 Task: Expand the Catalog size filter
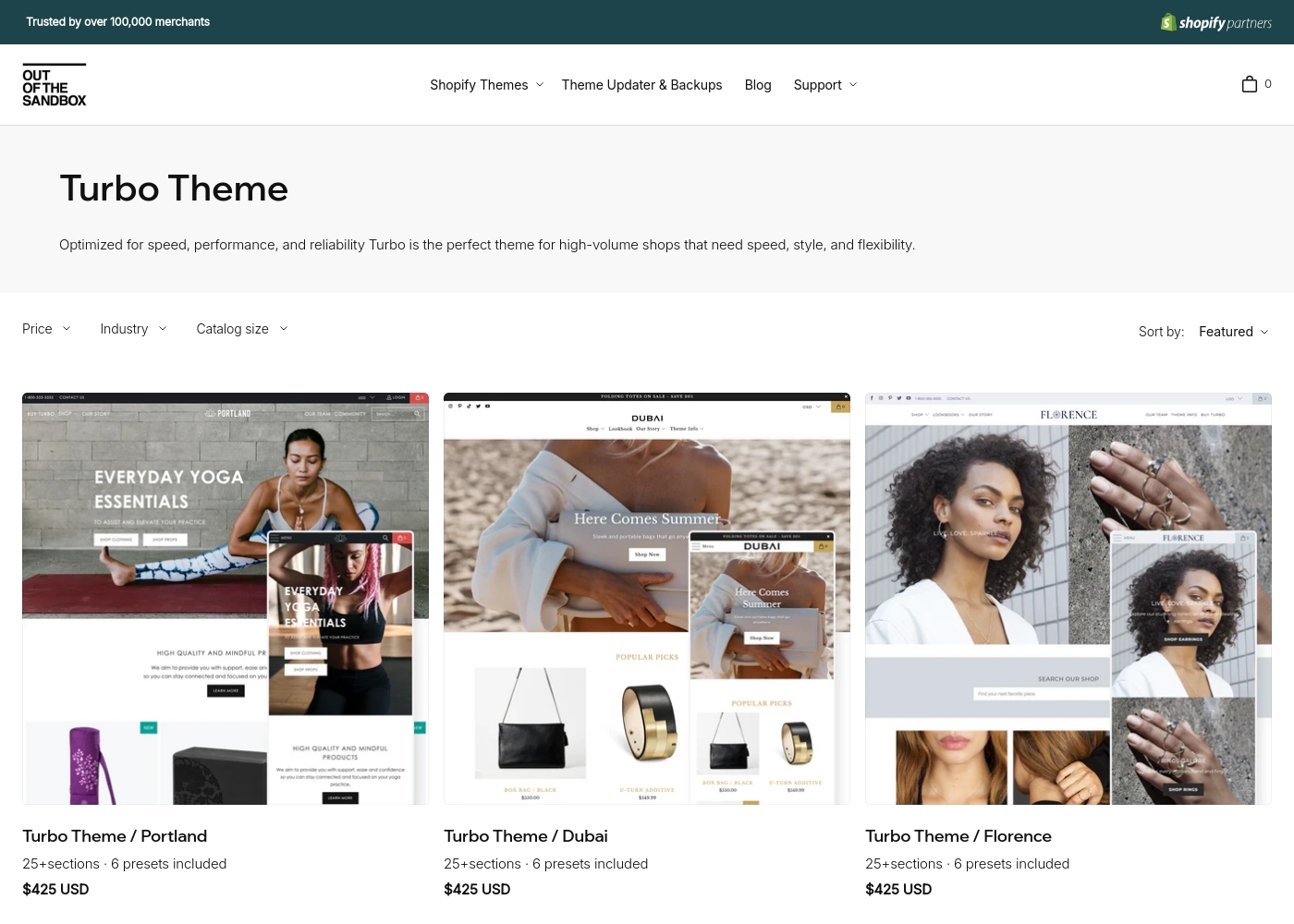click(240, 328)
